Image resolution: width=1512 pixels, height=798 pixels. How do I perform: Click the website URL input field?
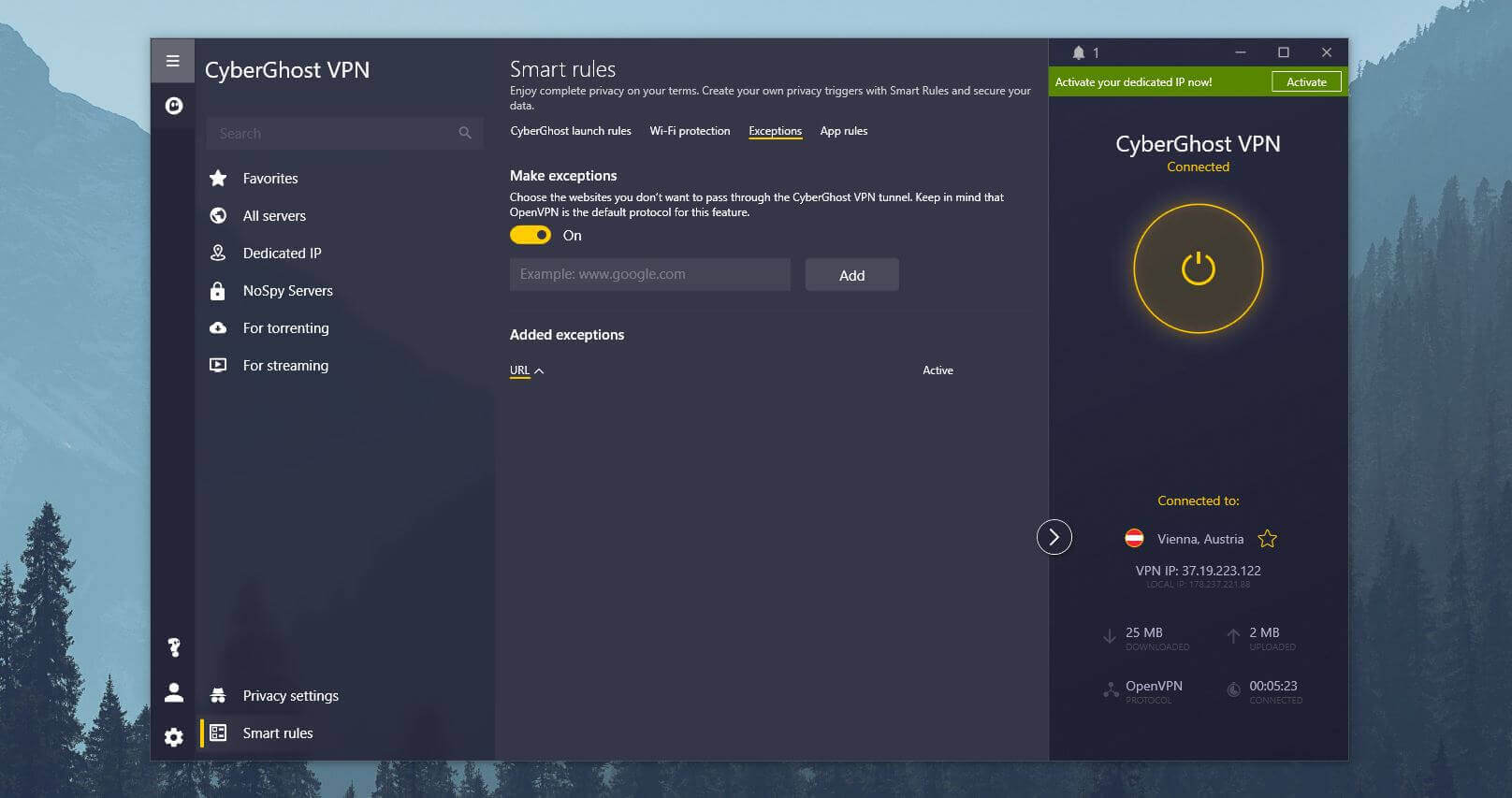click(650, 274)
